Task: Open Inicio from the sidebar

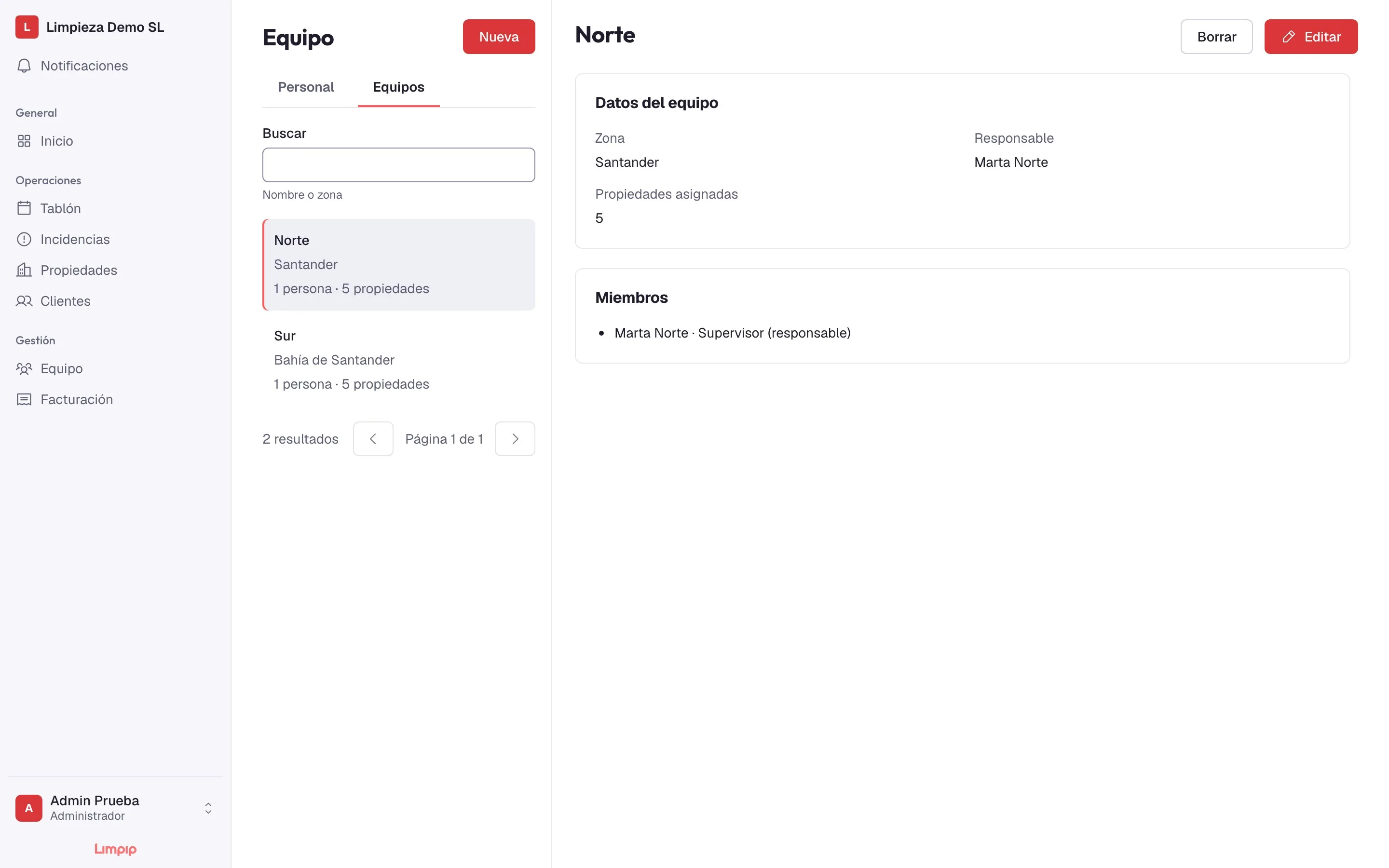Action: point(115,141)
